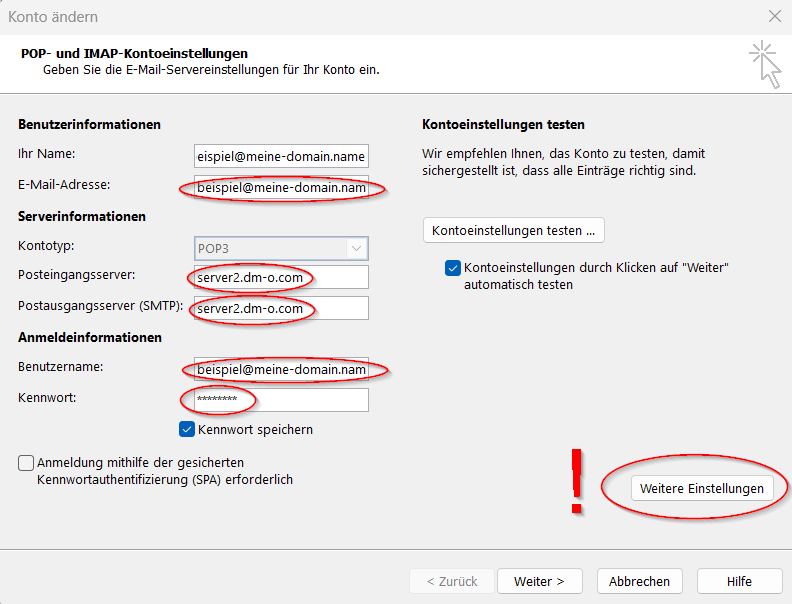Focus the Ihr Name input field
Viewport: 792px width, 604px height.
click(x=281, y=156)
